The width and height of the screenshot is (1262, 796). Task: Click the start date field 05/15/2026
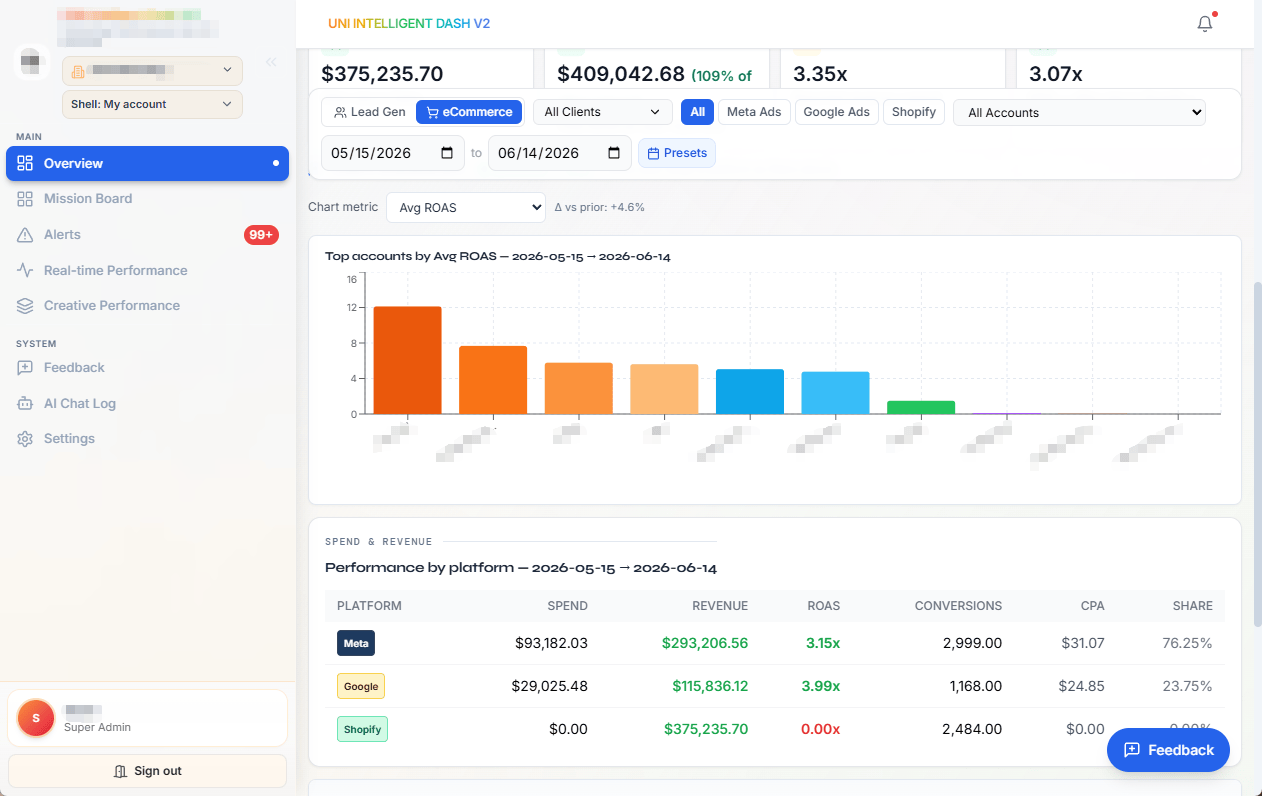(393, 153)
